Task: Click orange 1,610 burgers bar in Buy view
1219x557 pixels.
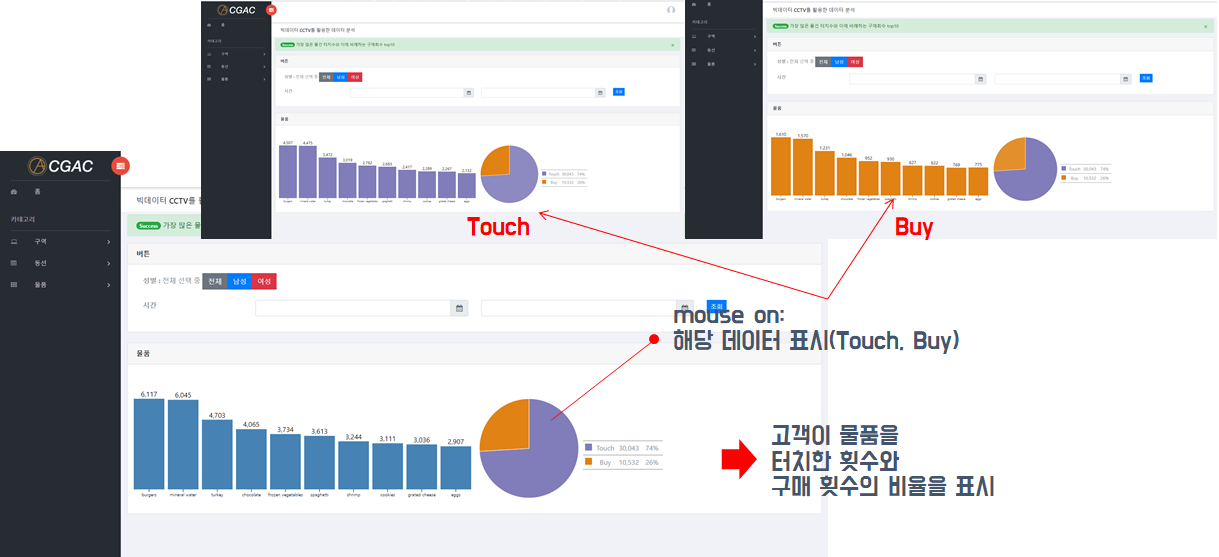Action: 781,166
